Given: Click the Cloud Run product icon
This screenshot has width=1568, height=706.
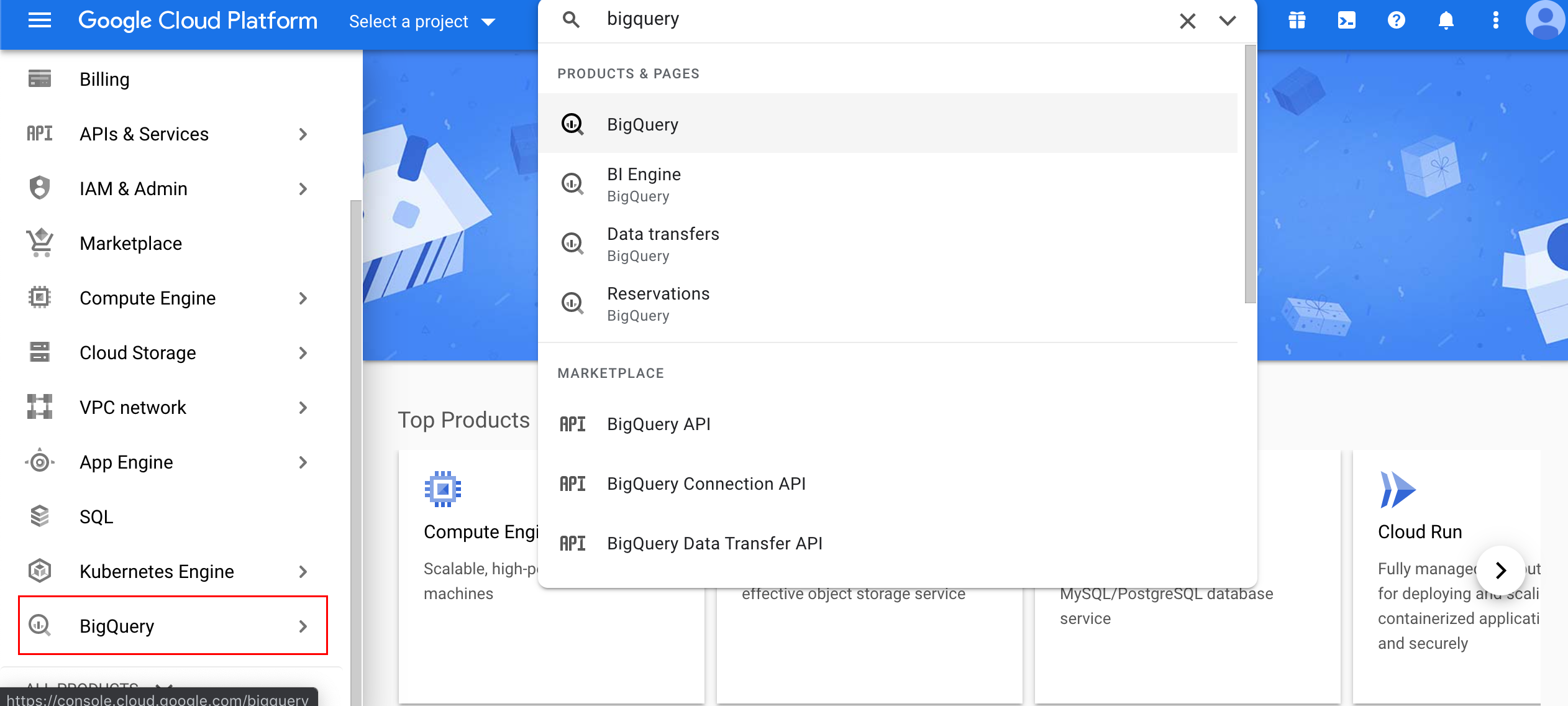Looking at the screenshot, I should pyautogui.click(x=1397, y=489).
